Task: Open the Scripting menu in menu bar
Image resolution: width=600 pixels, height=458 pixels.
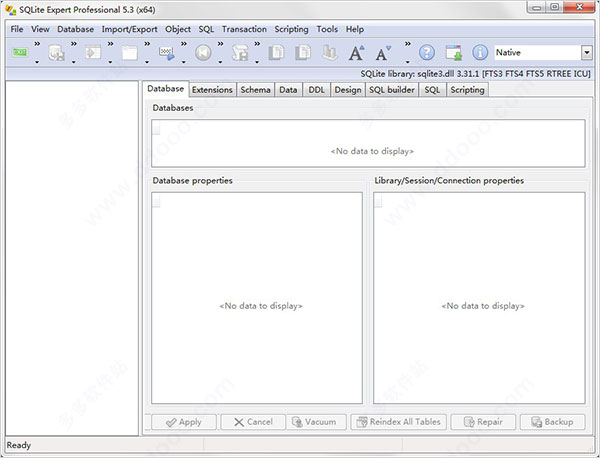Action: click(x=291, y=29)
